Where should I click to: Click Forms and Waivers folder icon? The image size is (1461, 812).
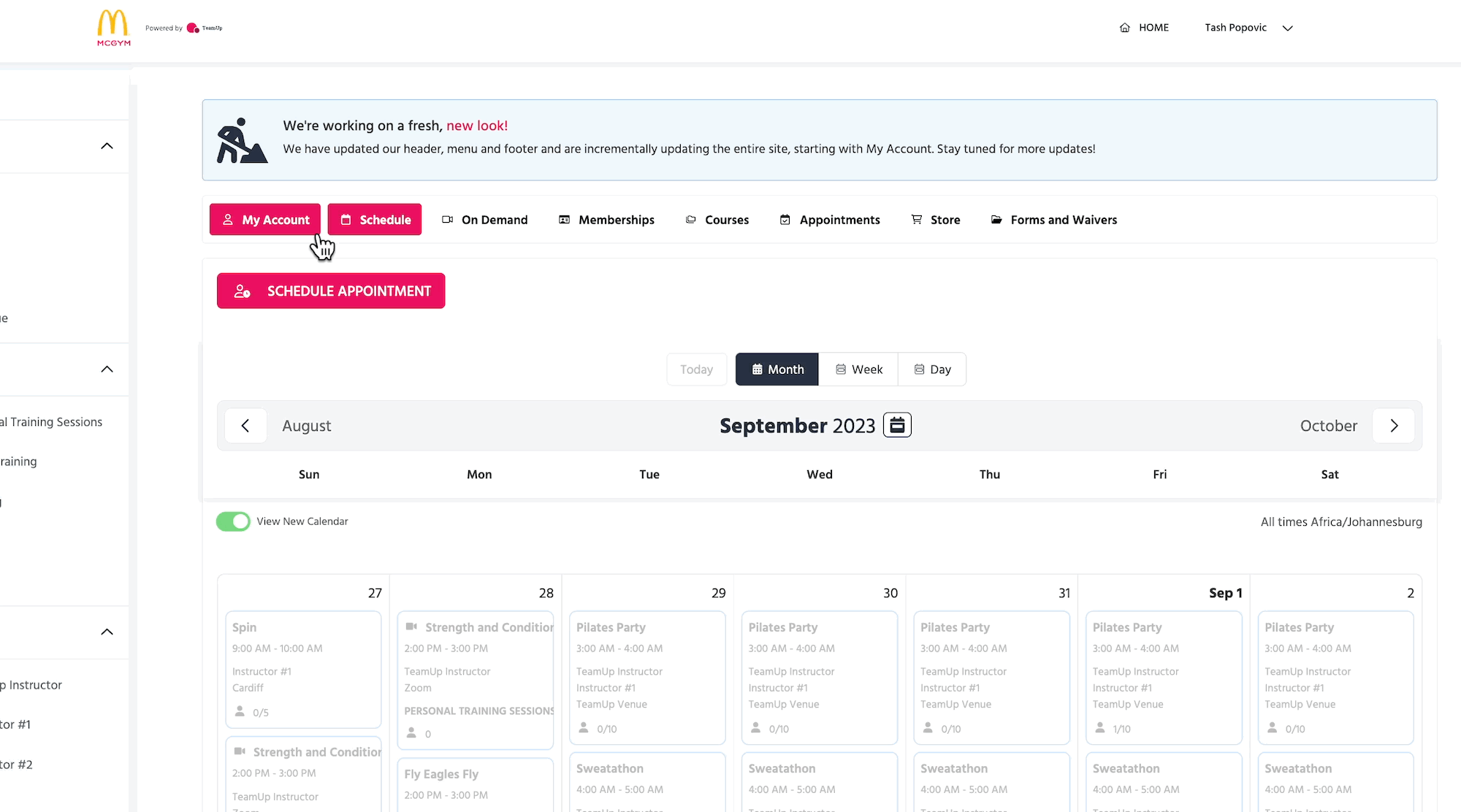pyautogui.click(x=996, y=220)
